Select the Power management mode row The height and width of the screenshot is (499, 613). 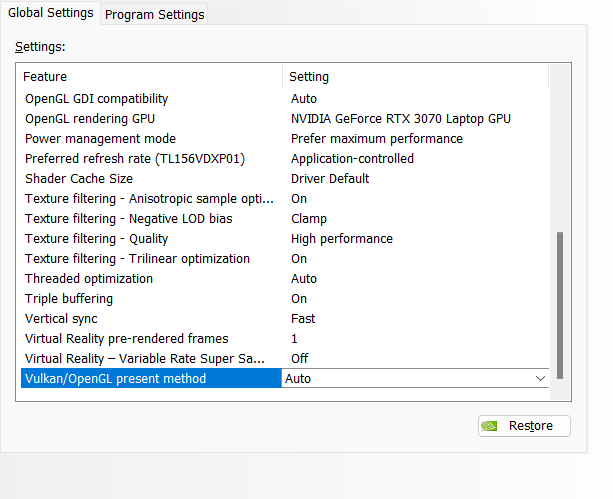pyautogui.click(x=100, y=139)
